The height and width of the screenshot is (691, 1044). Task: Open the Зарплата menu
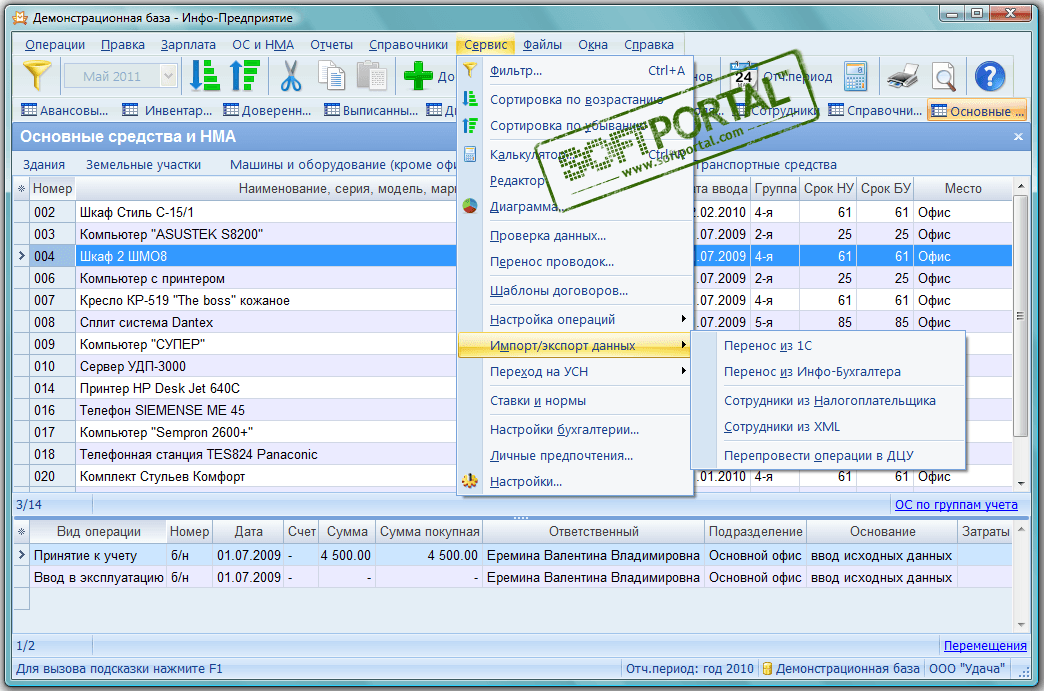point(188,45)
